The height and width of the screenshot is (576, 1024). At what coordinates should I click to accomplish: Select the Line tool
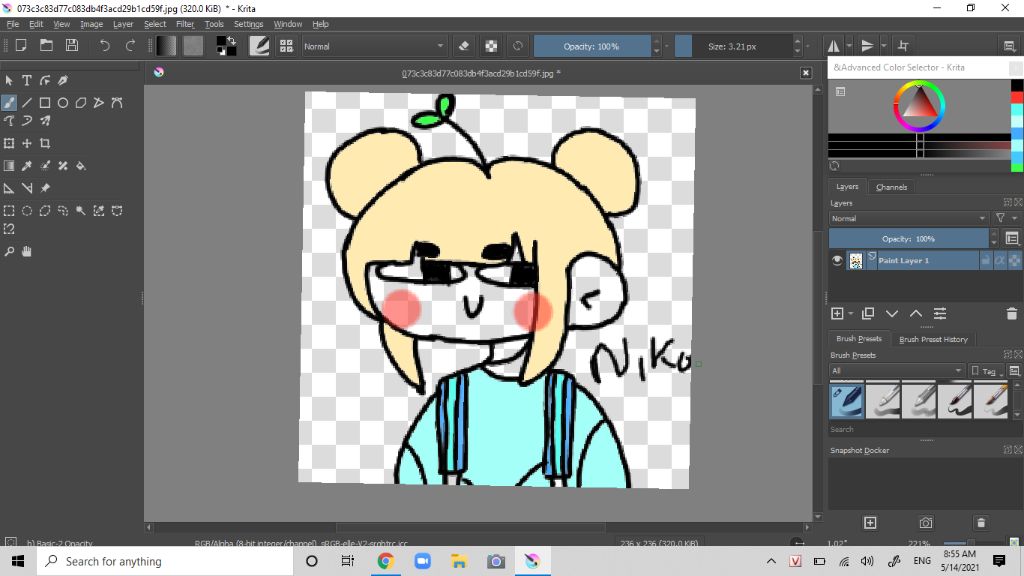click(x=27, y=103)
